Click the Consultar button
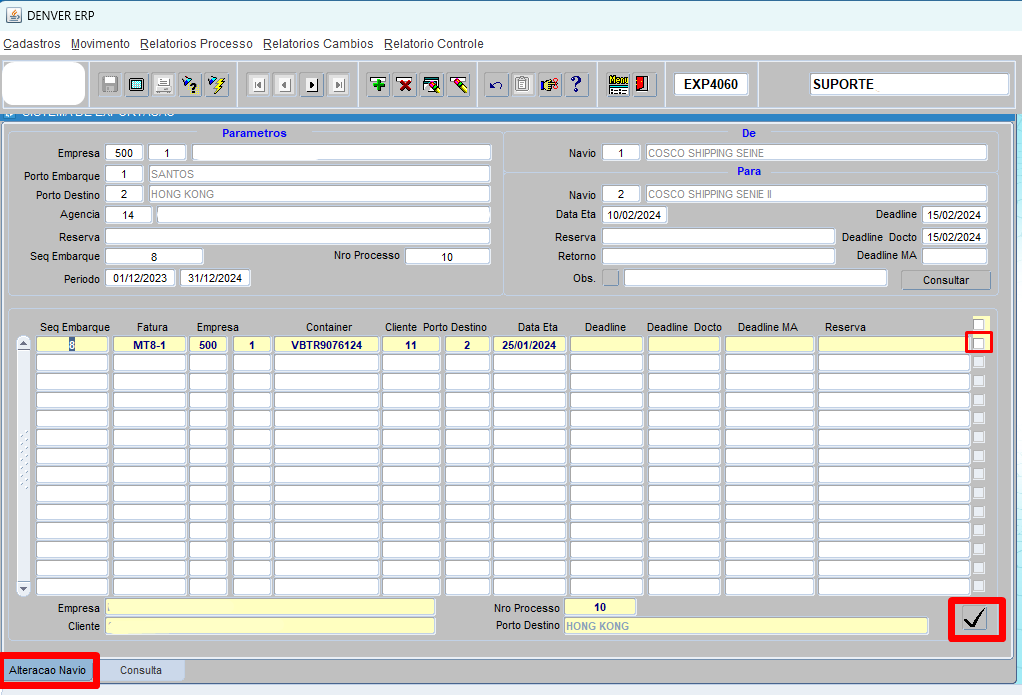The height and width of the screenshot is (695, 1022). (x=946, y=280)
